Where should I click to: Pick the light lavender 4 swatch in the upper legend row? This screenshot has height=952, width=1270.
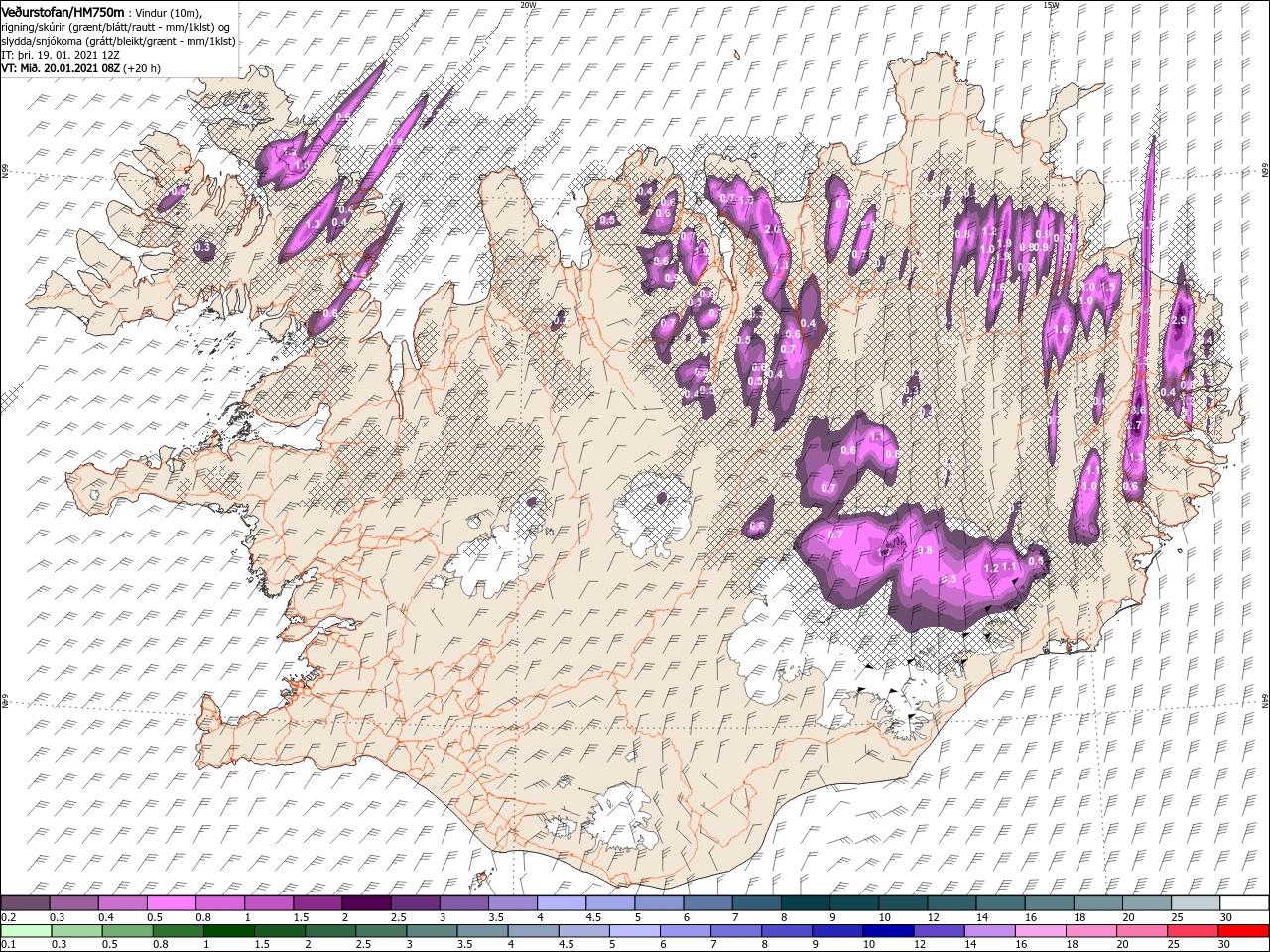[562, 903]
